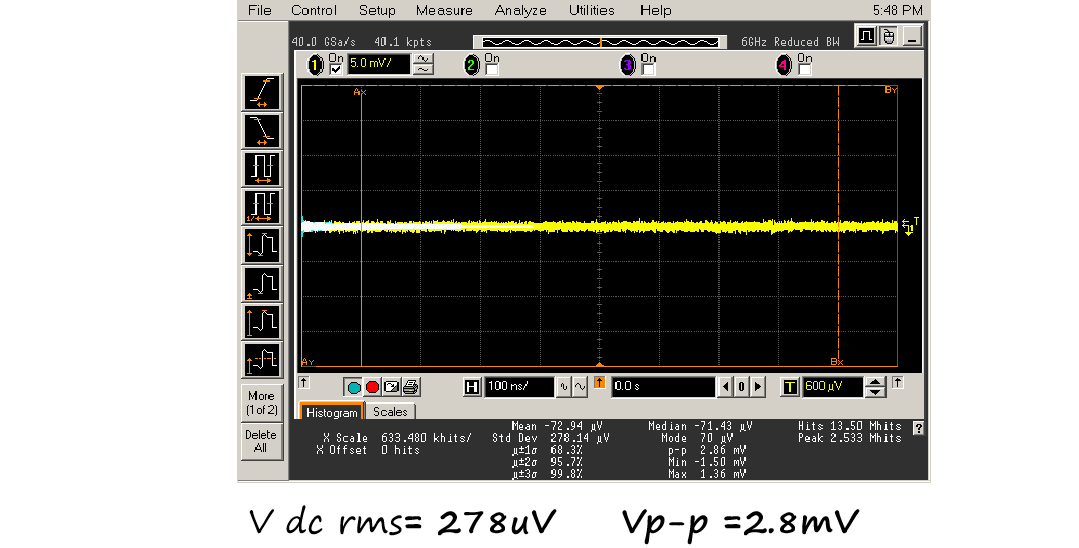Switch to the Scales tab
The width and height of the screenshot is (1079, 548).
[390, 412]
